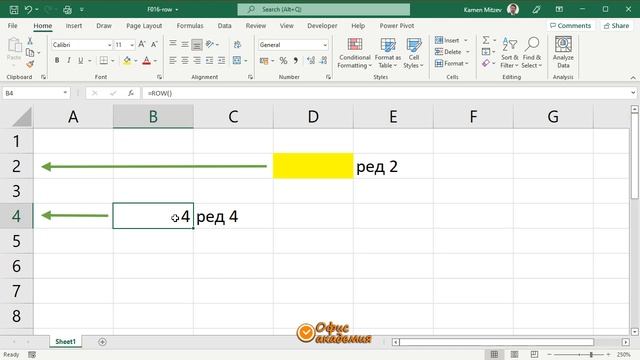The height and width of the screenshot is (360, 640).
Task: Apply the Borders icon
Action: point(104,60)
